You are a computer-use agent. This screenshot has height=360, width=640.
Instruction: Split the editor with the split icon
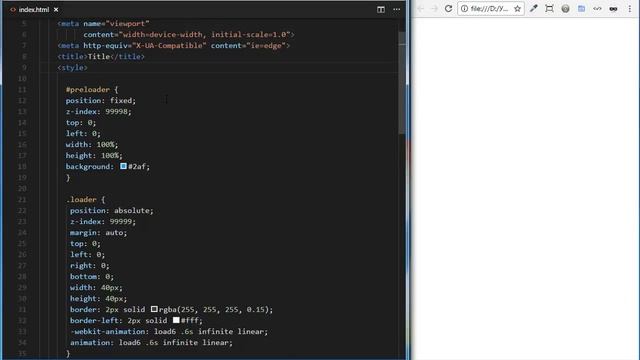click(x=381, y=9)
